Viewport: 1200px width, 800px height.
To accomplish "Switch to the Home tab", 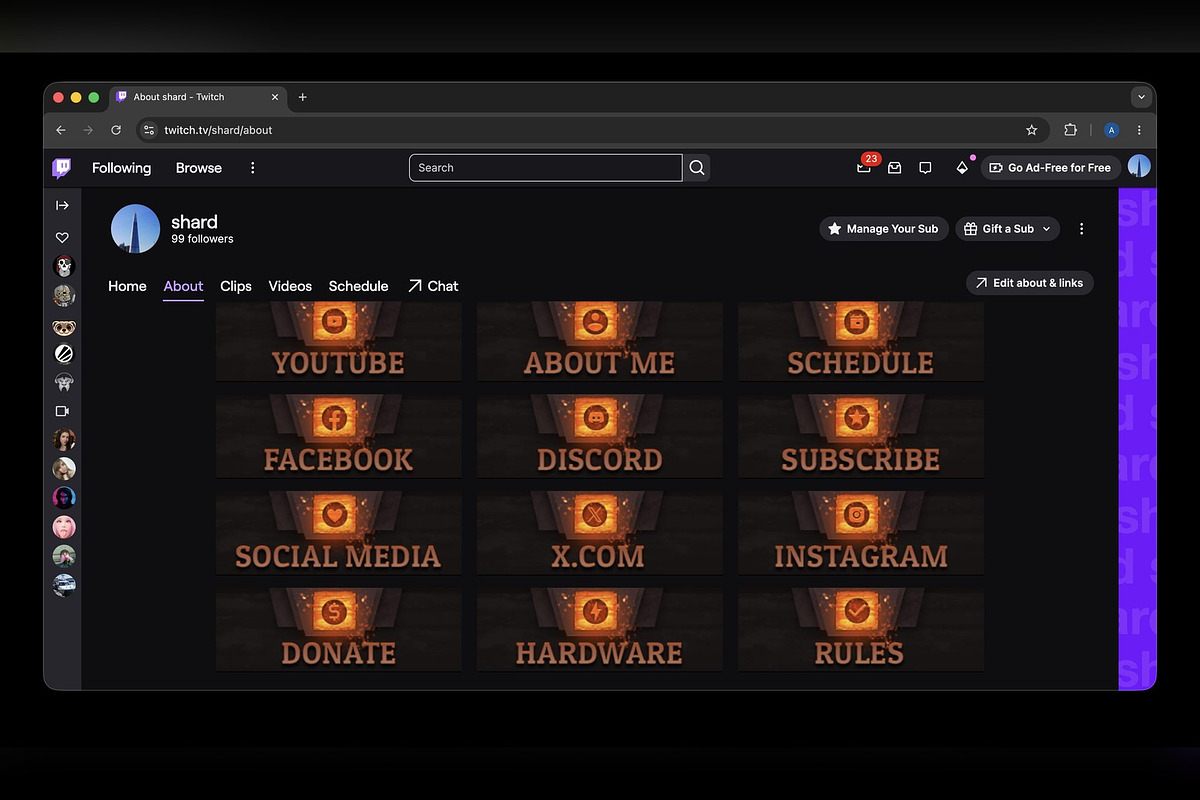I will pyautogui.click(x=127, y=286).
